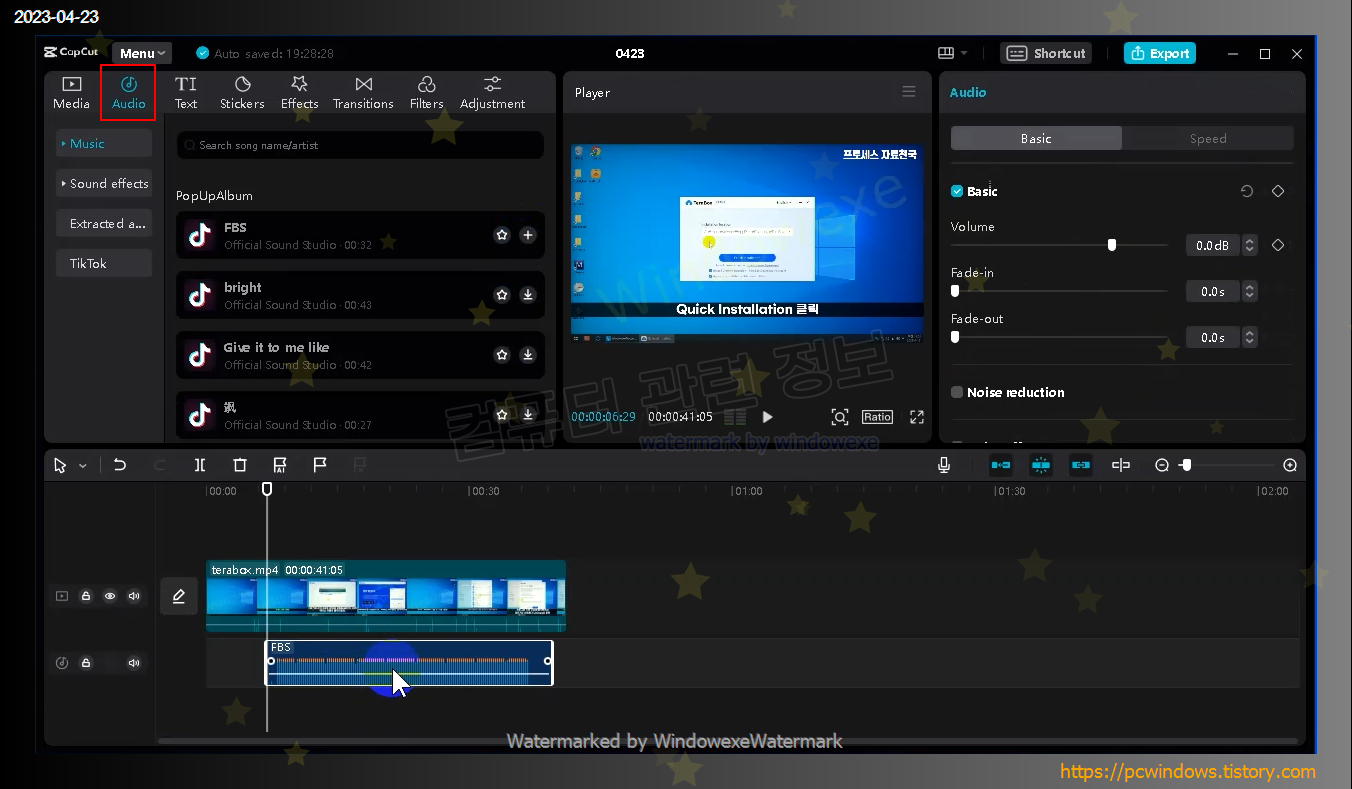Viewport: 1352px width, 789px height.
Task: Open the Effects panel
Action: tap(299, 92)
